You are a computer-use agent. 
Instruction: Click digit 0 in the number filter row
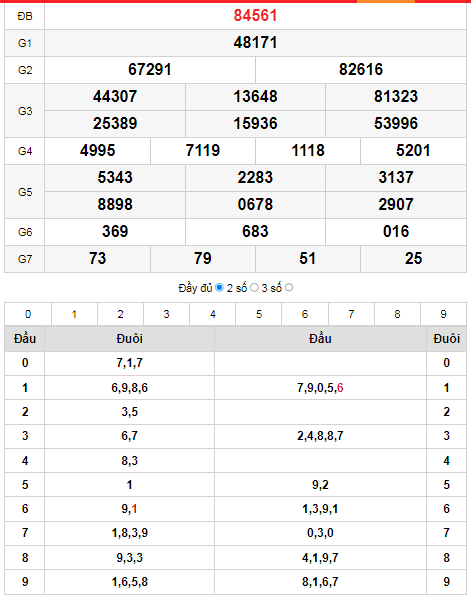pyautogui.click(x=28, y=314)
